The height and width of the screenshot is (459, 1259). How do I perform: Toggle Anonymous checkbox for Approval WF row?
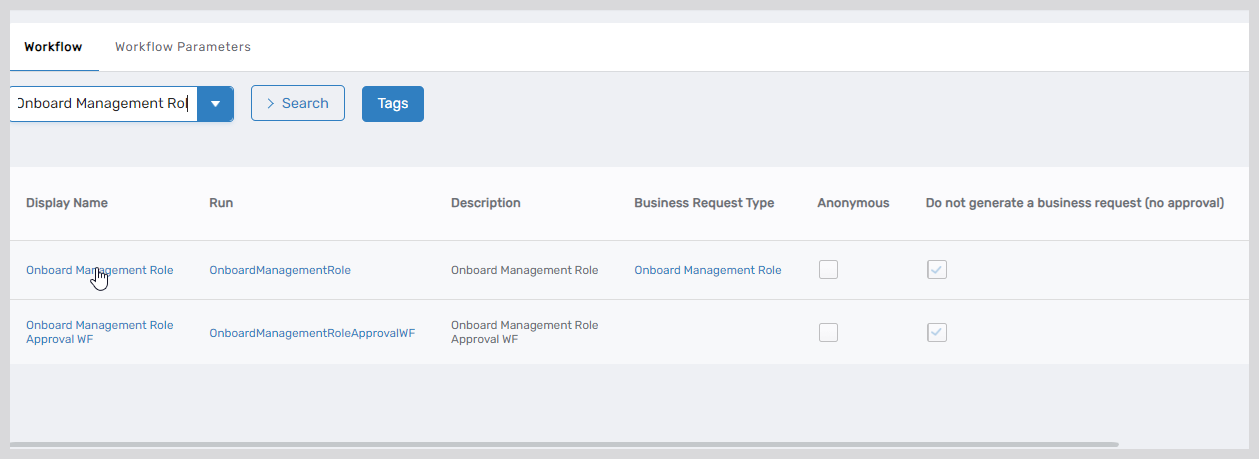click(828, 332)
